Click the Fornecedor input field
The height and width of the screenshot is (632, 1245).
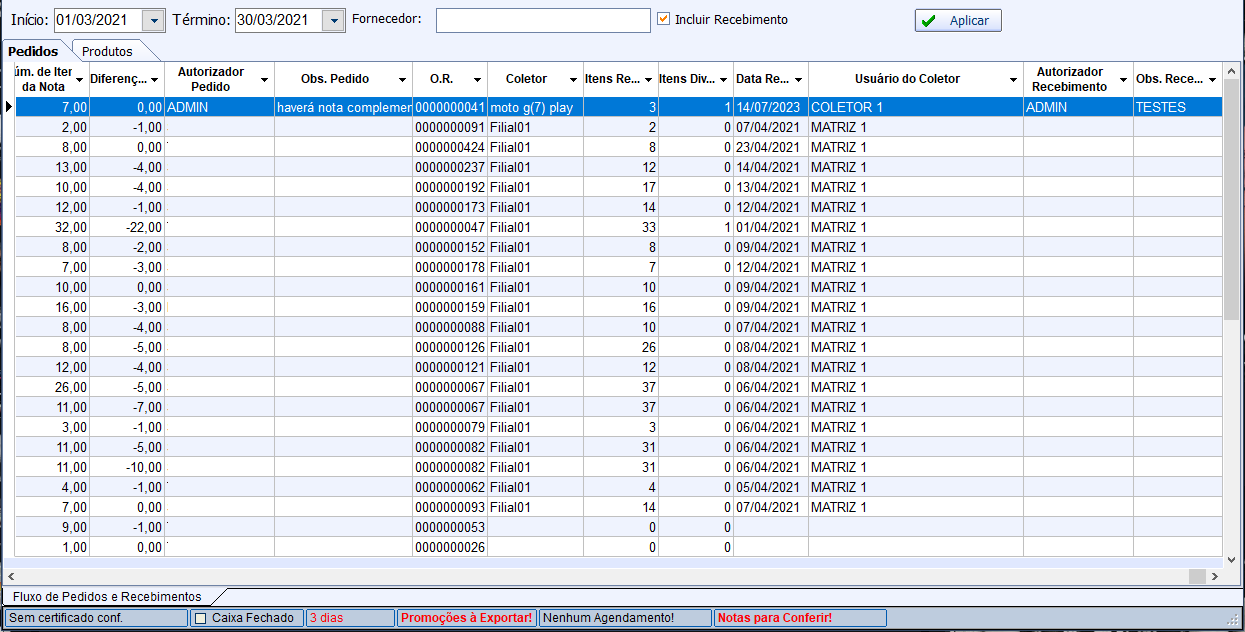point(542,20)
